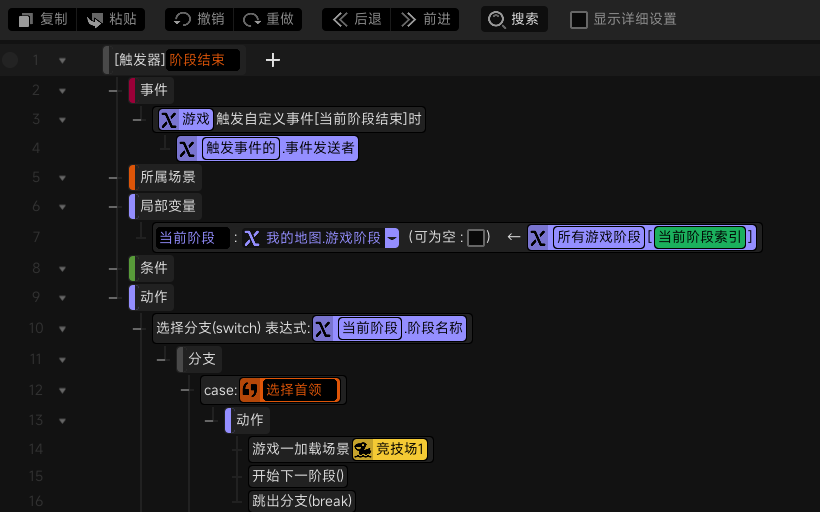This screenshot has height=512, width=820.
Task: Click the 当前阶段 variable name field
Action: (x=192, y=238)
